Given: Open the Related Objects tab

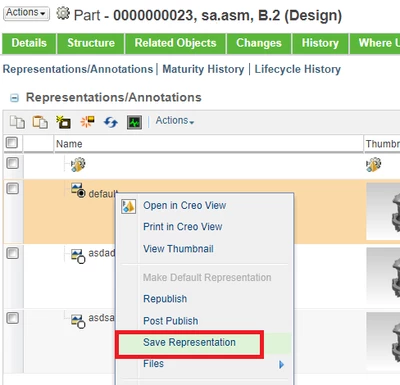Looking at the screenshot, I should click(175, 43).
